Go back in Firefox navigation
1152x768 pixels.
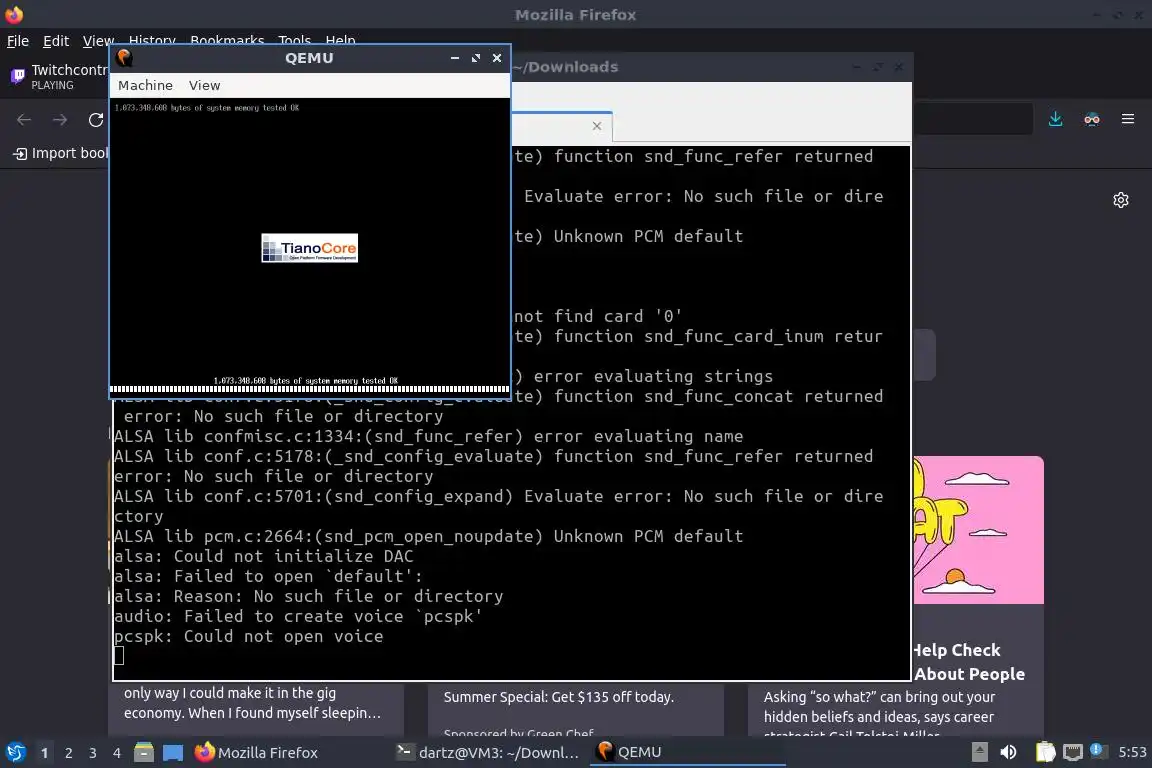pyautogui.click(x=24, y=120)
